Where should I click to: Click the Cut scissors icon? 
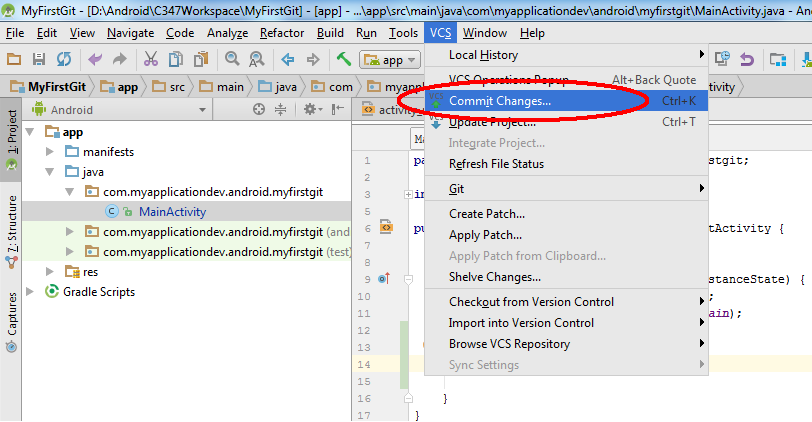point(151,60)
